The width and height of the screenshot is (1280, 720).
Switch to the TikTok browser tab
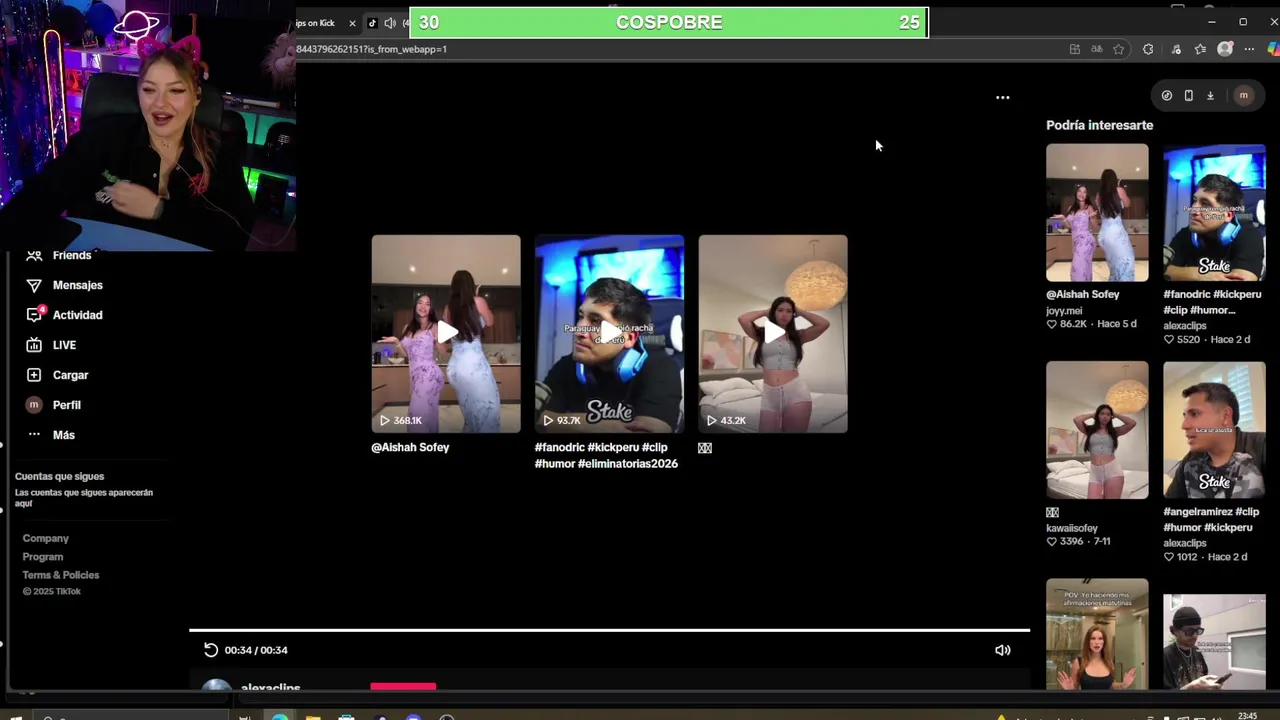tap(388, 23)
